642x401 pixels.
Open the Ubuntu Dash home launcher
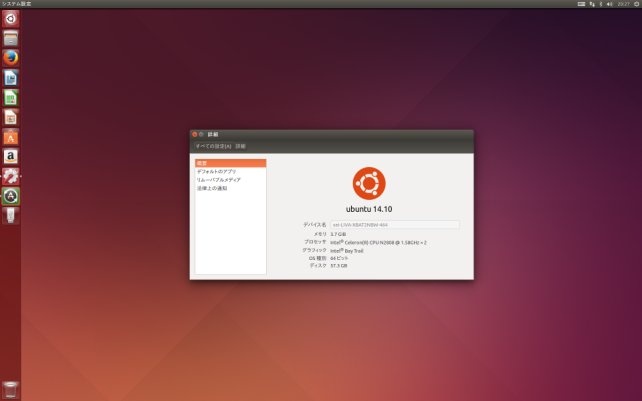pyautogui.click(x=11, y=19)
